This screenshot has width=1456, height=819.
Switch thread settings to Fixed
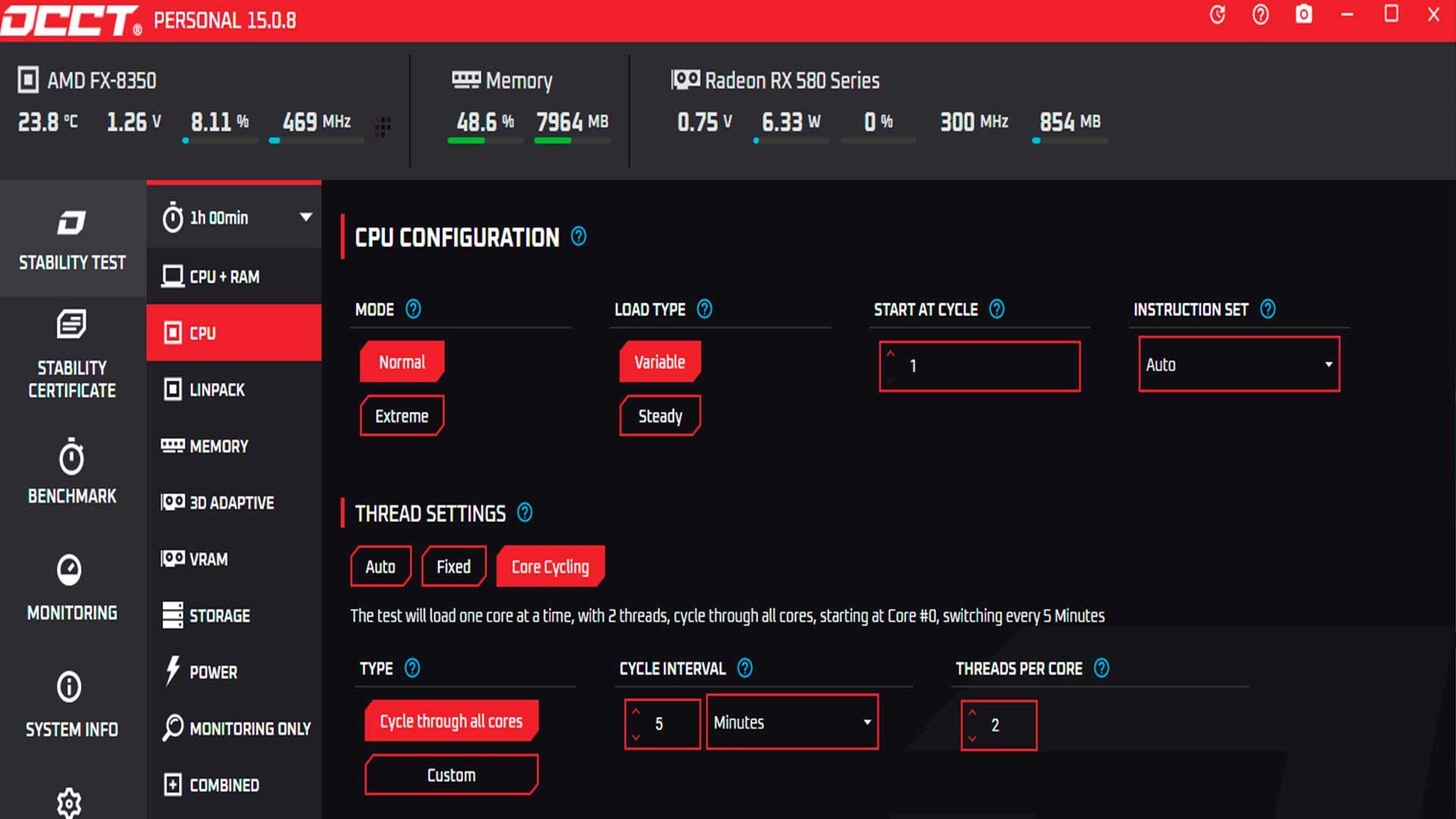(x=453, y=566)
